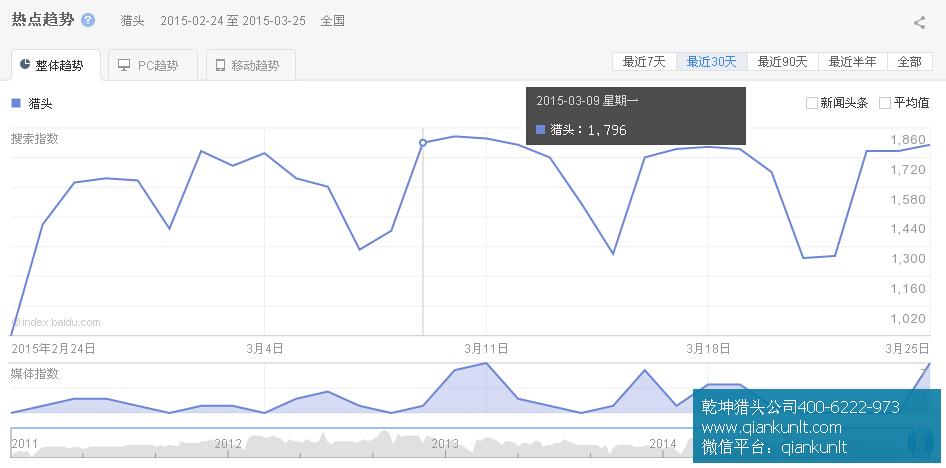Click the mobile phone icon on 移动趋势 tab
This screenshot has height=468, width=946.
[220, 66]
